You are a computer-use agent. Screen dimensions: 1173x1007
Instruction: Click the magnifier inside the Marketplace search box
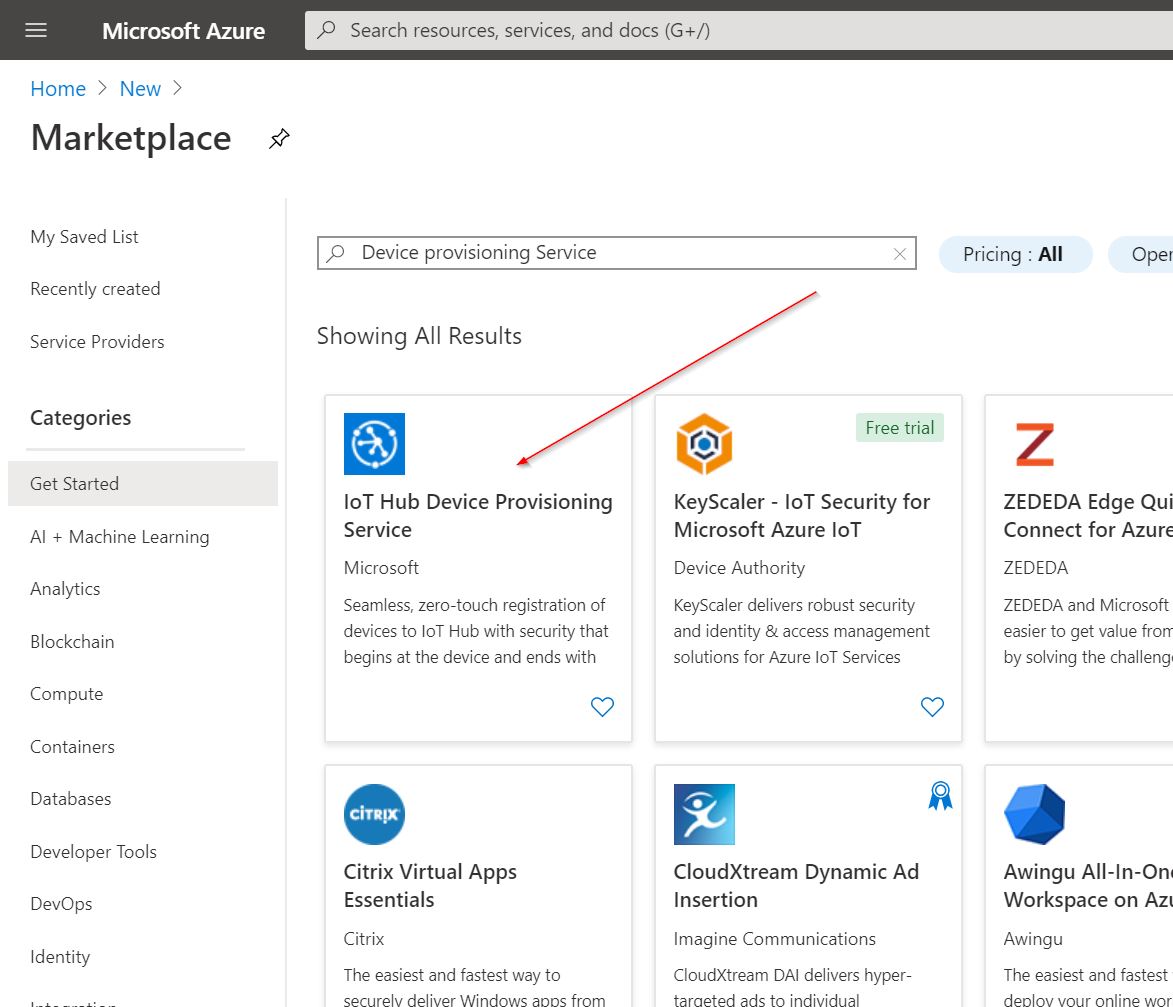[x=335, y=253]
